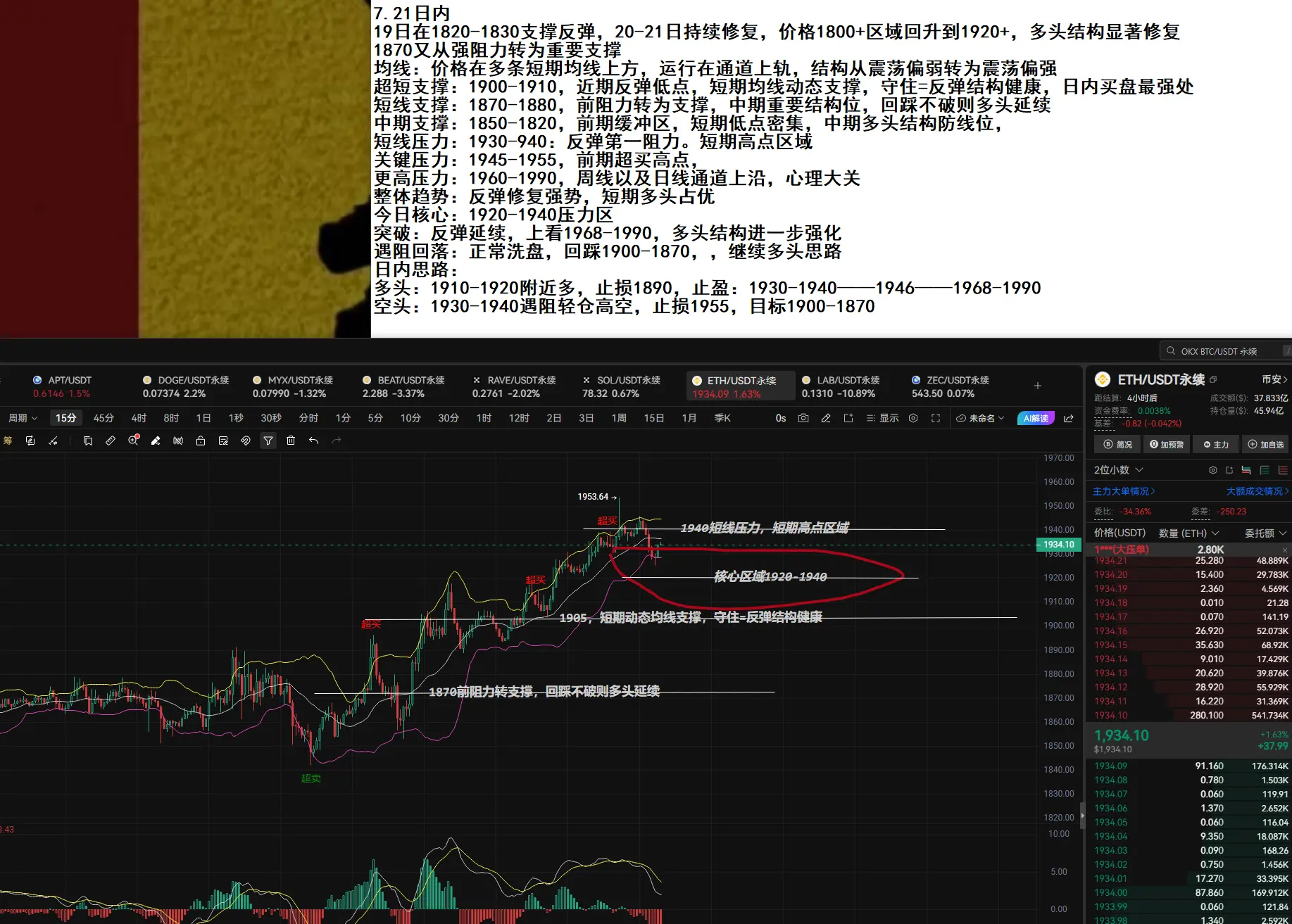
Task: Click the ask price 1934.21 row
Action: point(1191,561)
